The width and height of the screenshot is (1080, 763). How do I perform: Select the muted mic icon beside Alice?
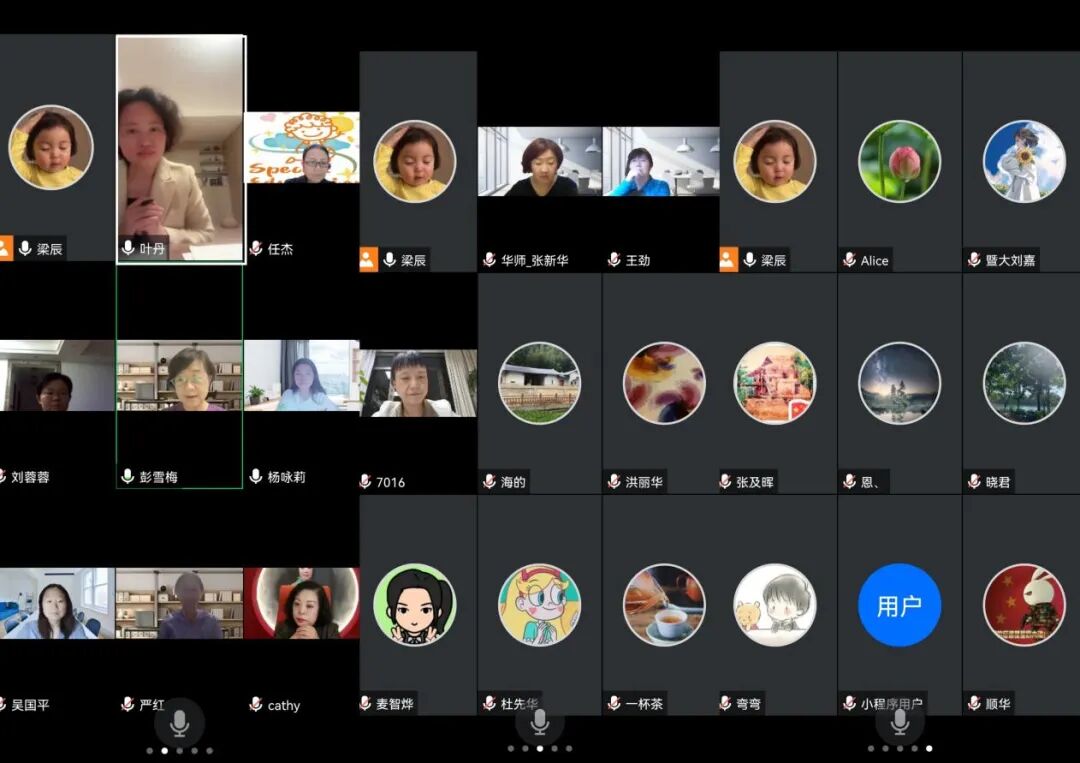click(849, 260)
